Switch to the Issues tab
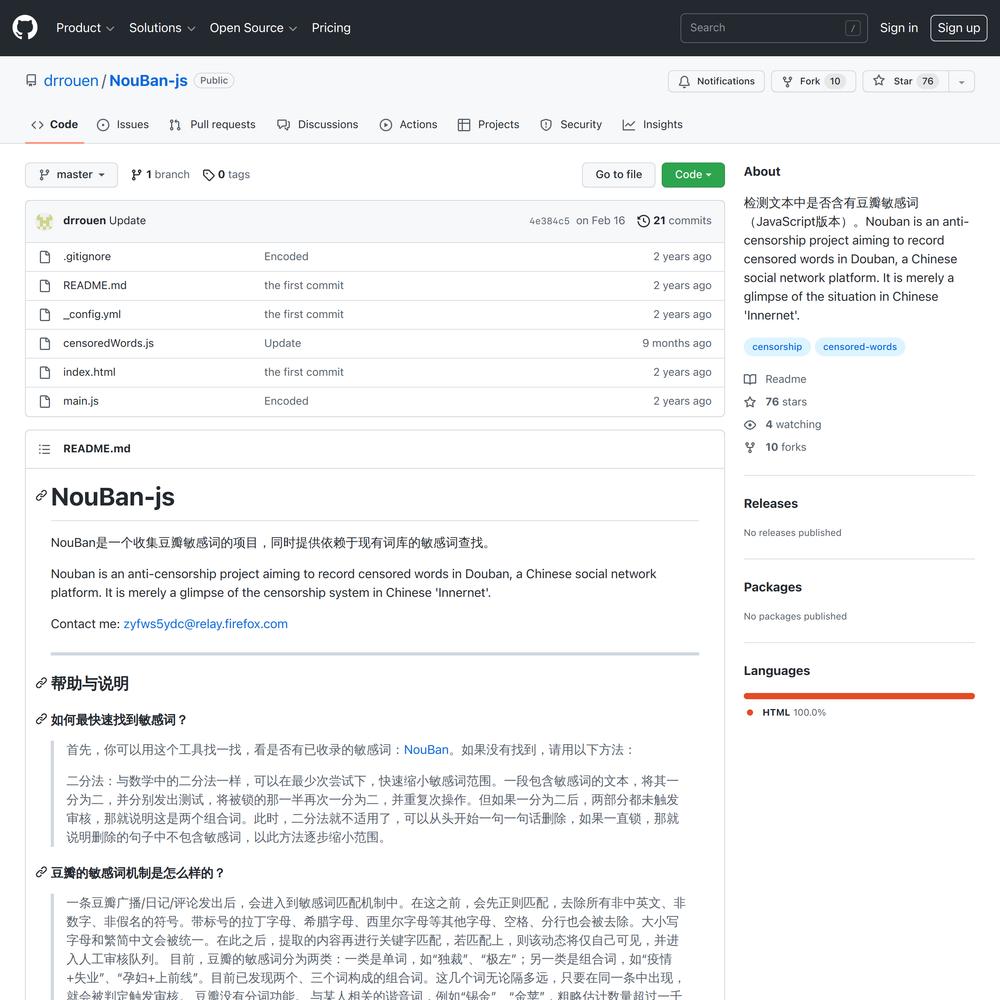The height and width of the screenshot is (1000, 1000). pyautogui.click(x=122, y=125)
